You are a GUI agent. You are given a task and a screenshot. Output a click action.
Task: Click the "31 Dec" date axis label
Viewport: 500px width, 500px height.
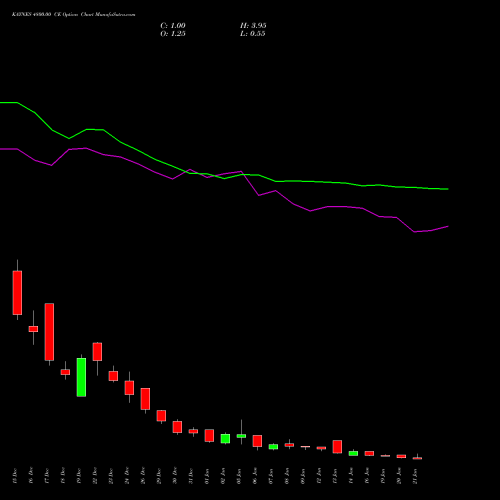coord(191,476)
